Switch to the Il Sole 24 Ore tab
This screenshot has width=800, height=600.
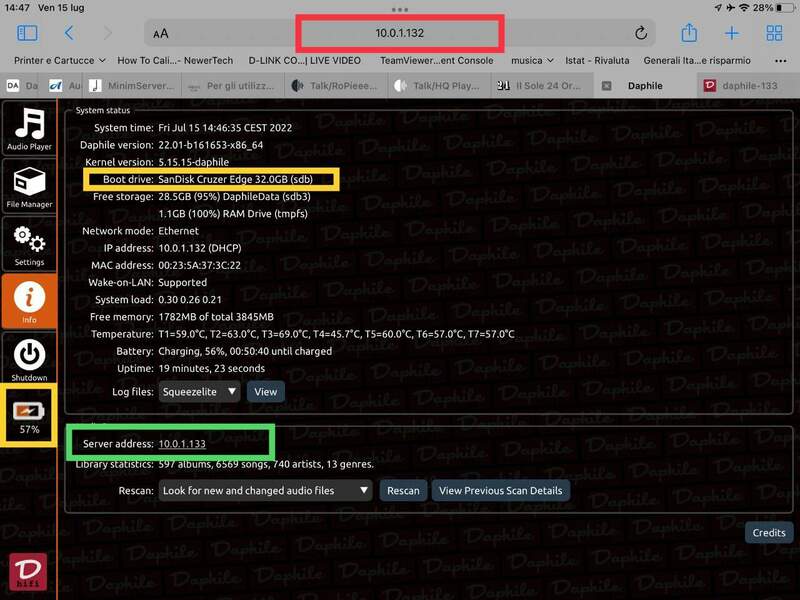click(543, 86)
